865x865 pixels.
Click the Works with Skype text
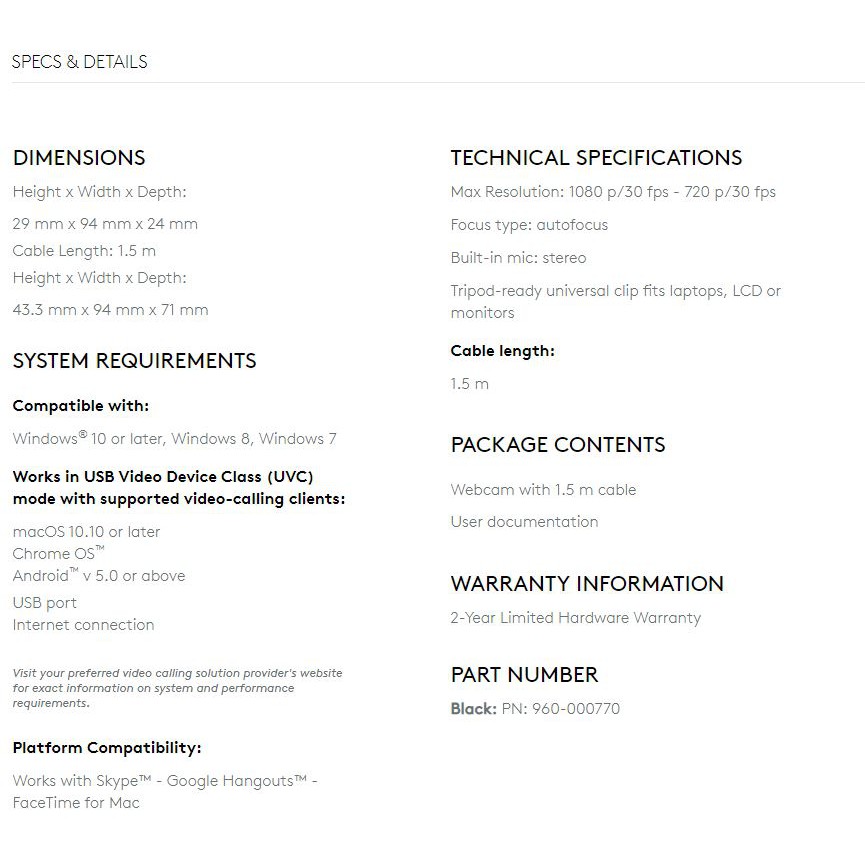click(x=164, y=781)
